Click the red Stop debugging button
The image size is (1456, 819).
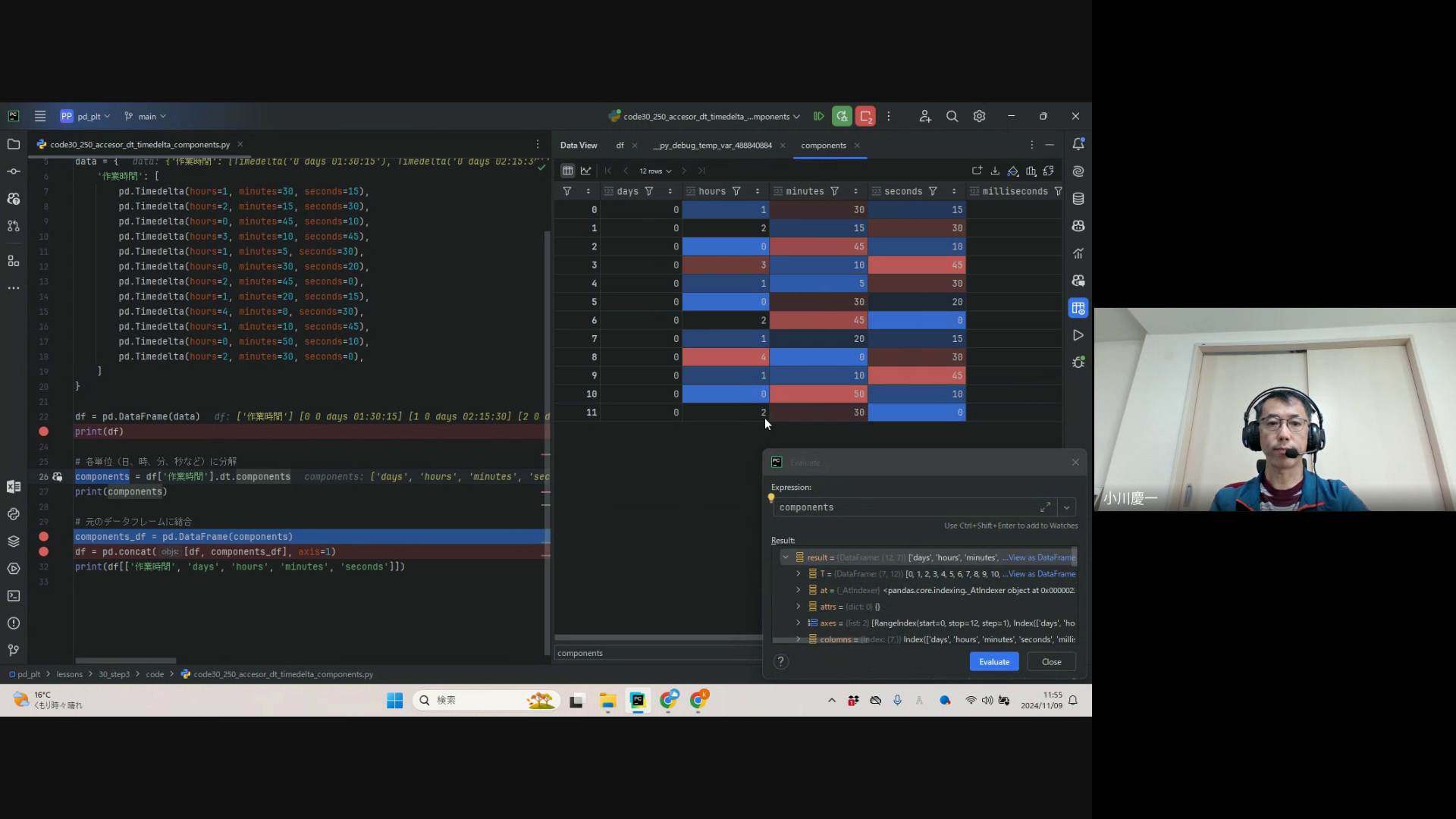coord(865,116)
